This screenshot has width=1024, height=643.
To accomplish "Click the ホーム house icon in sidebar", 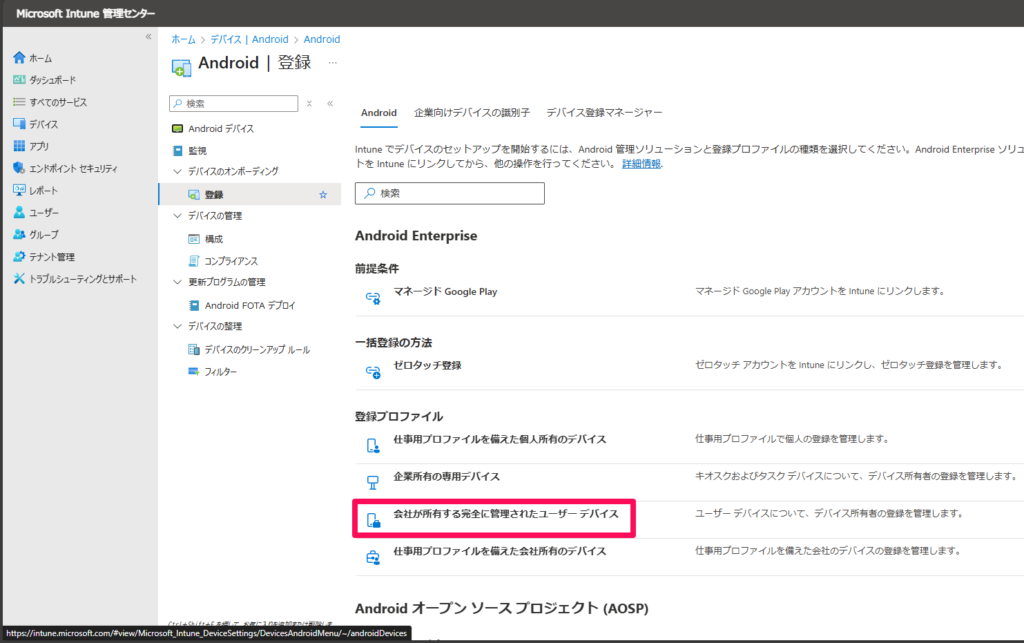I will pos(19,57).
